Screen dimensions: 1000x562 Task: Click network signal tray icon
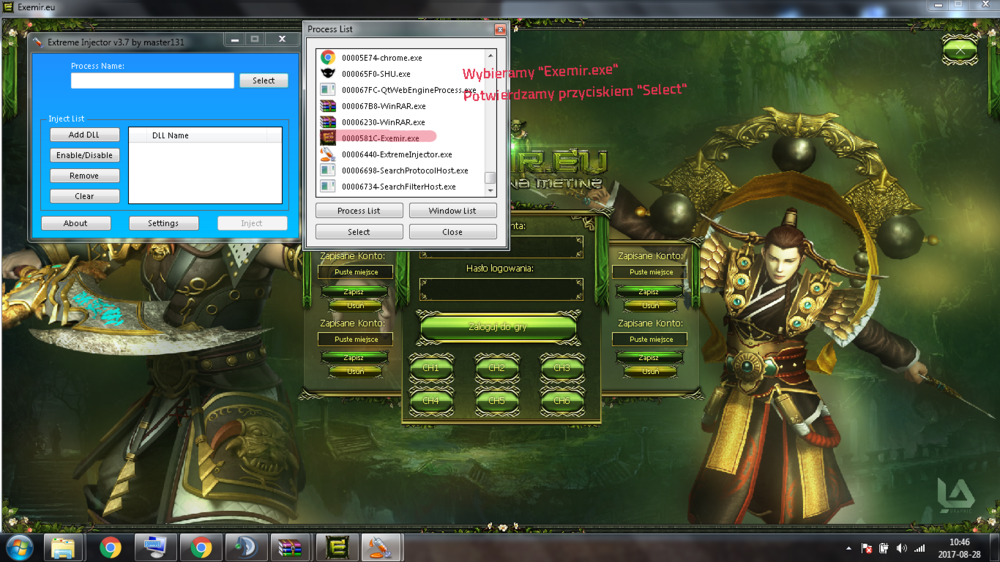point(919,549)
